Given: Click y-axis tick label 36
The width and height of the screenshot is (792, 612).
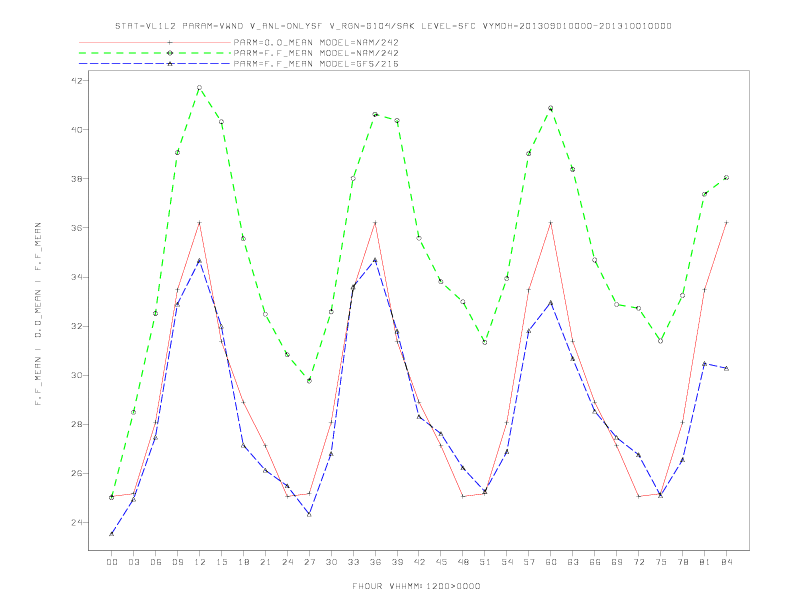Looking at the screenshot, I should click(x=76, y=228).
